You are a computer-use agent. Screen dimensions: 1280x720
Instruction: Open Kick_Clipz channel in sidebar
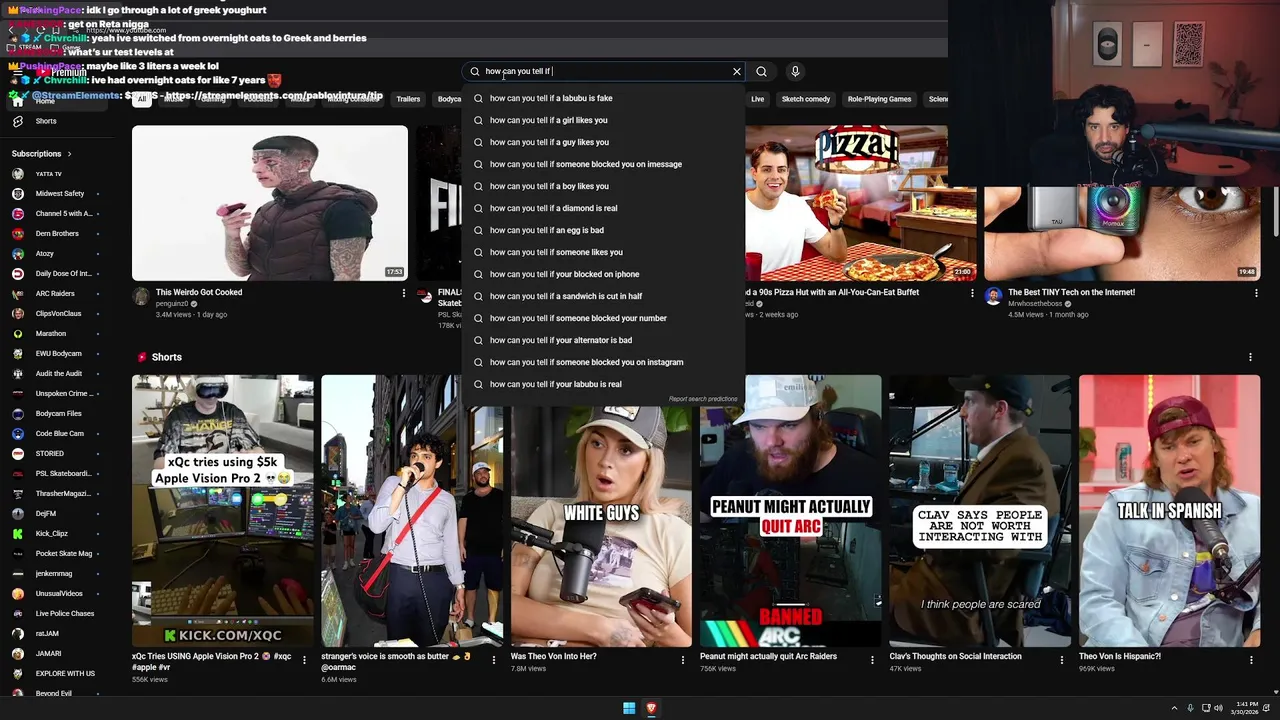pos(56,534)
